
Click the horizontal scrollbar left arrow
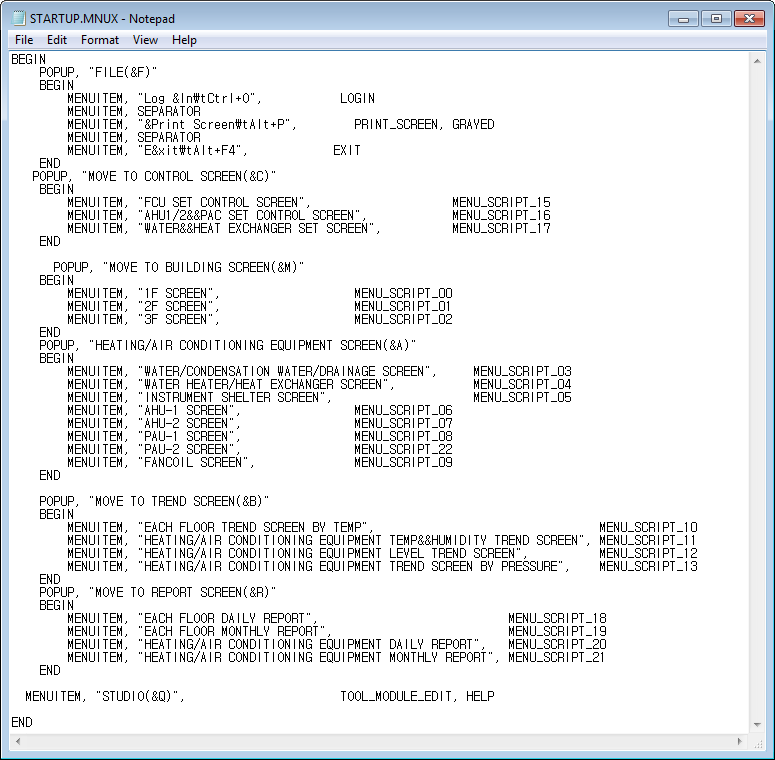[18, 741]
